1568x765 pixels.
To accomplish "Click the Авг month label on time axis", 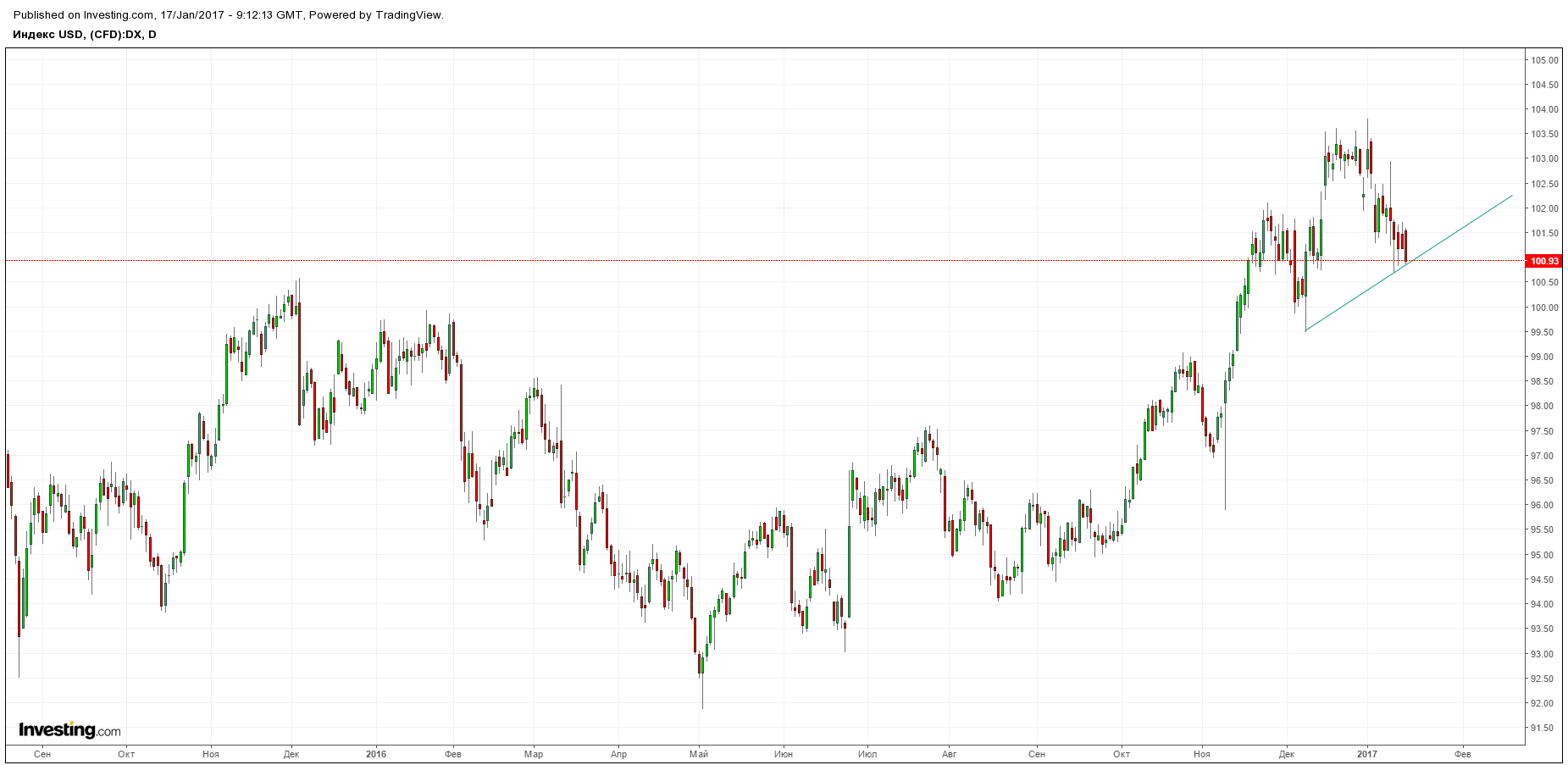I will pos(950,754).
